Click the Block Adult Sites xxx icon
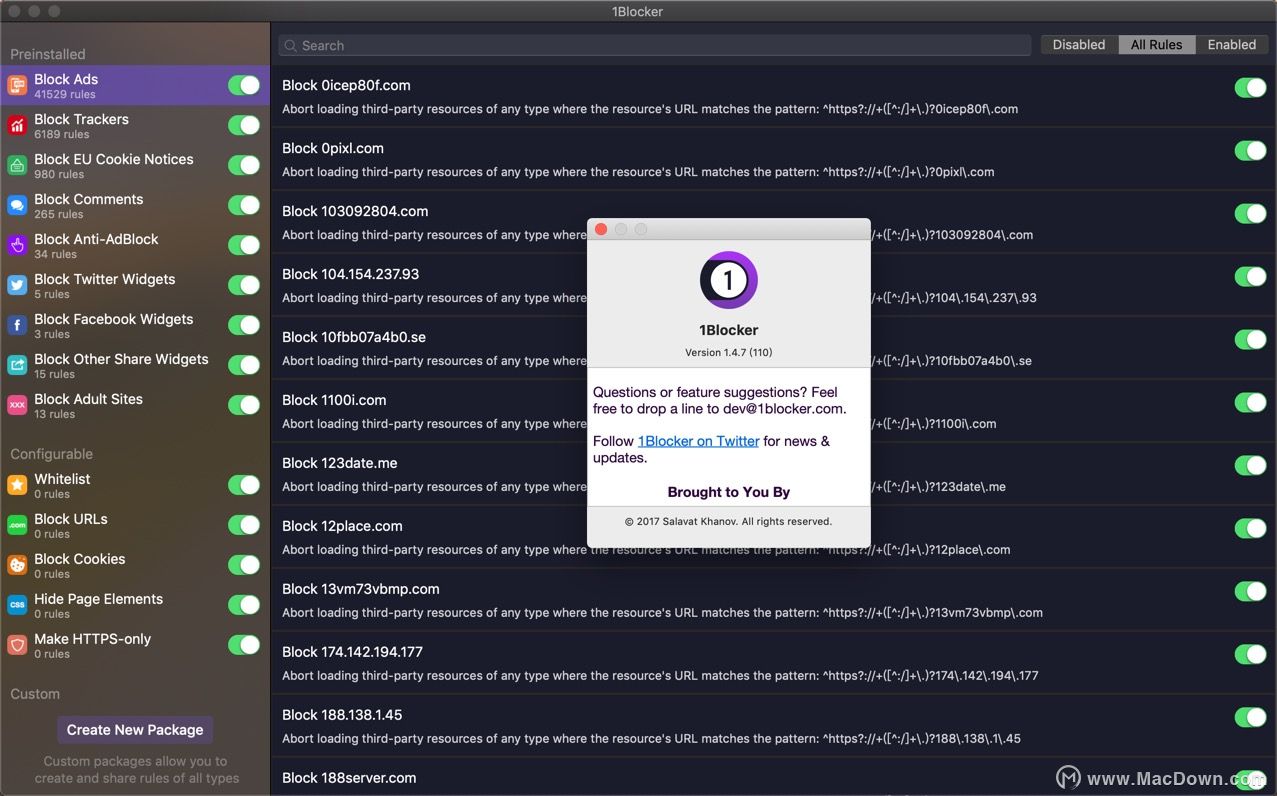 click(x=17, y=405)
